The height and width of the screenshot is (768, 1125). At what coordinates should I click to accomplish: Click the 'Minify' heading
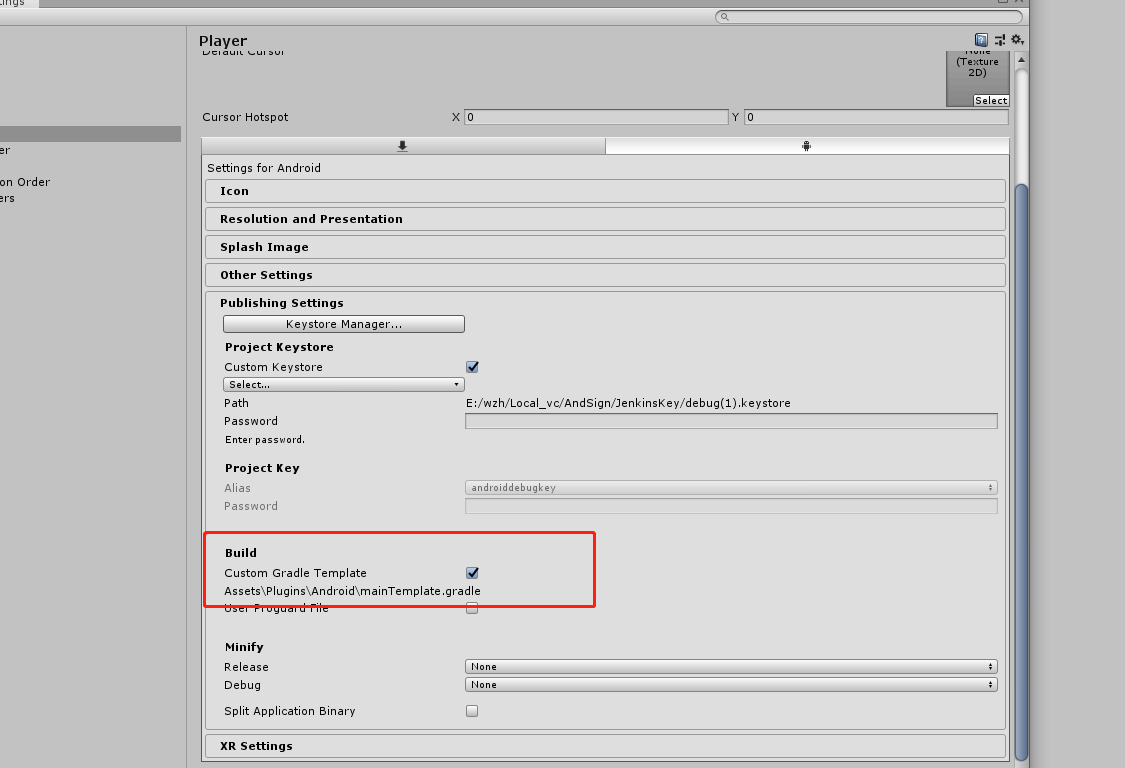[x=244, y=647]
